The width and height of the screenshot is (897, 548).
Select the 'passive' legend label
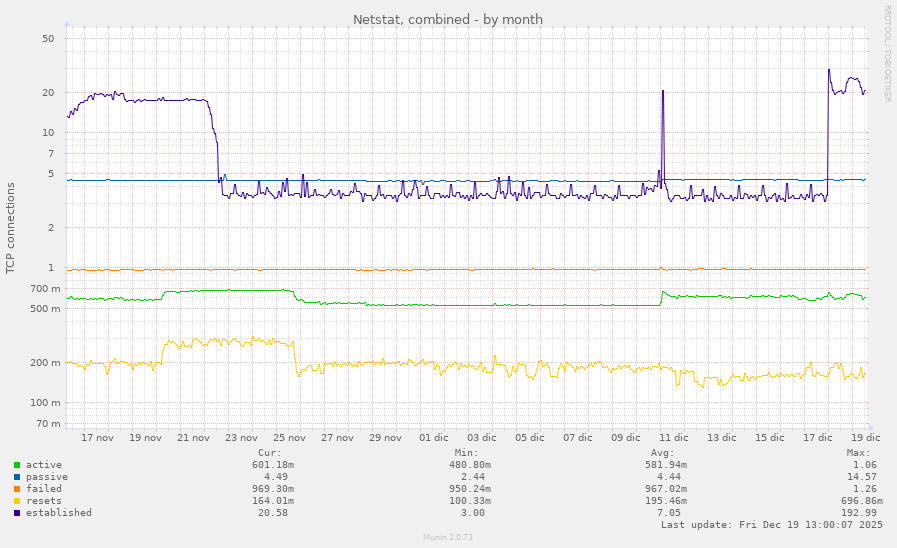[46, 477]
